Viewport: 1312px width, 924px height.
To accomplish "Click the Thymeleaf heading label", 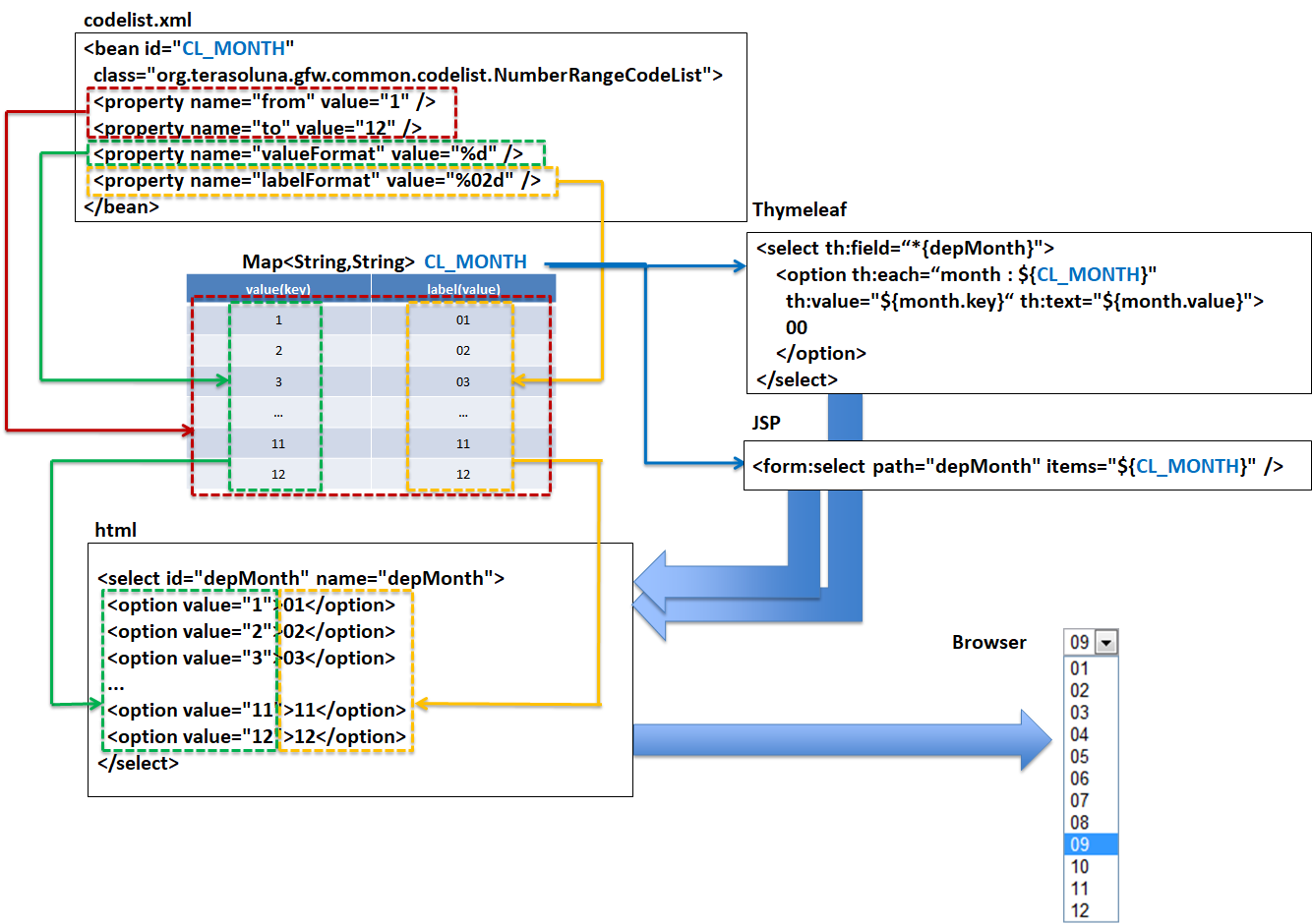I will click(x=799, y=209).
